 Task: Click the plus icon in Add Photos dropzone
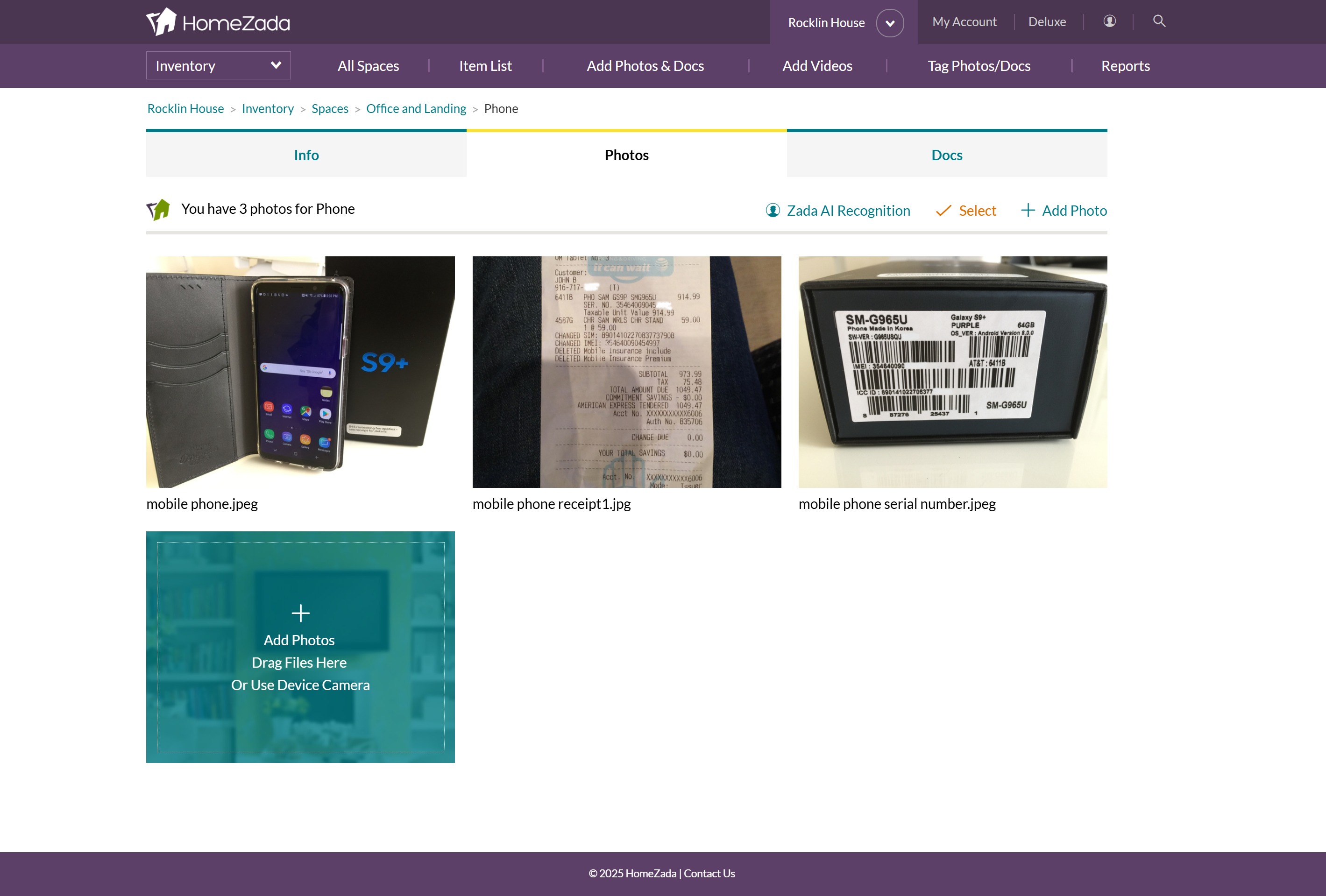tap(300, 613)
